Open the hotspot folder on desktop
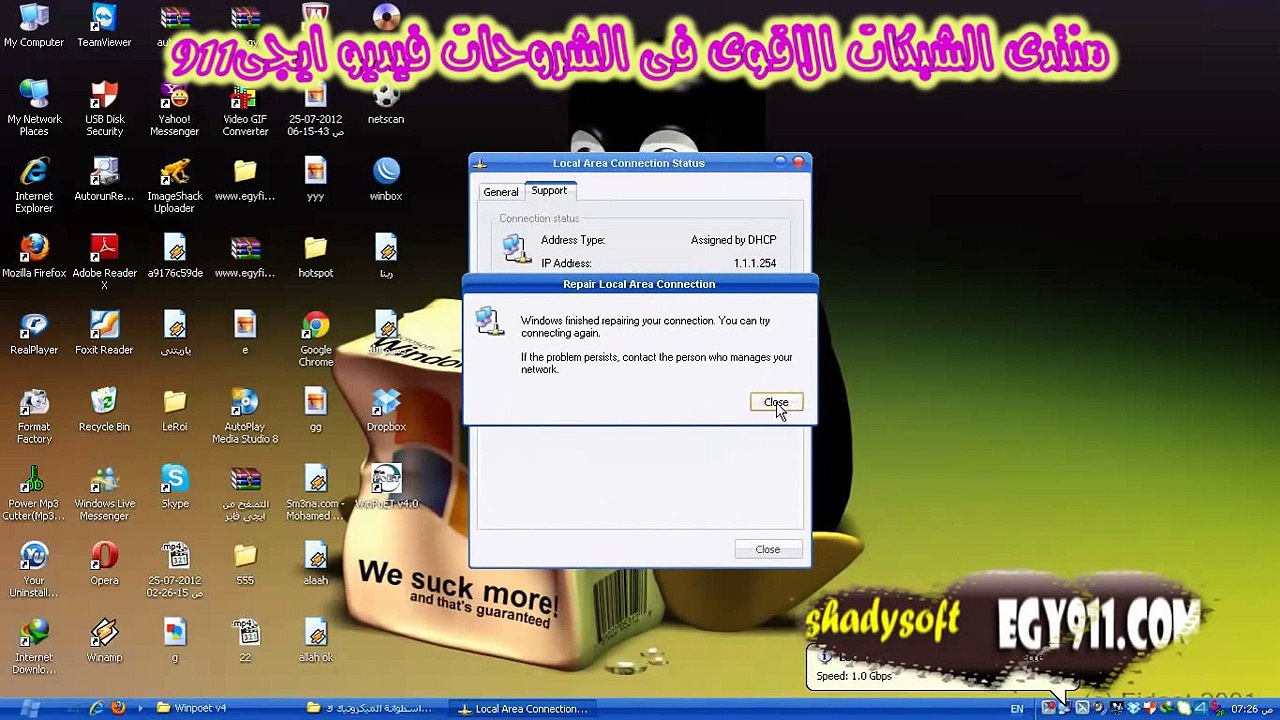1280x720 pixels. [315, 257]
